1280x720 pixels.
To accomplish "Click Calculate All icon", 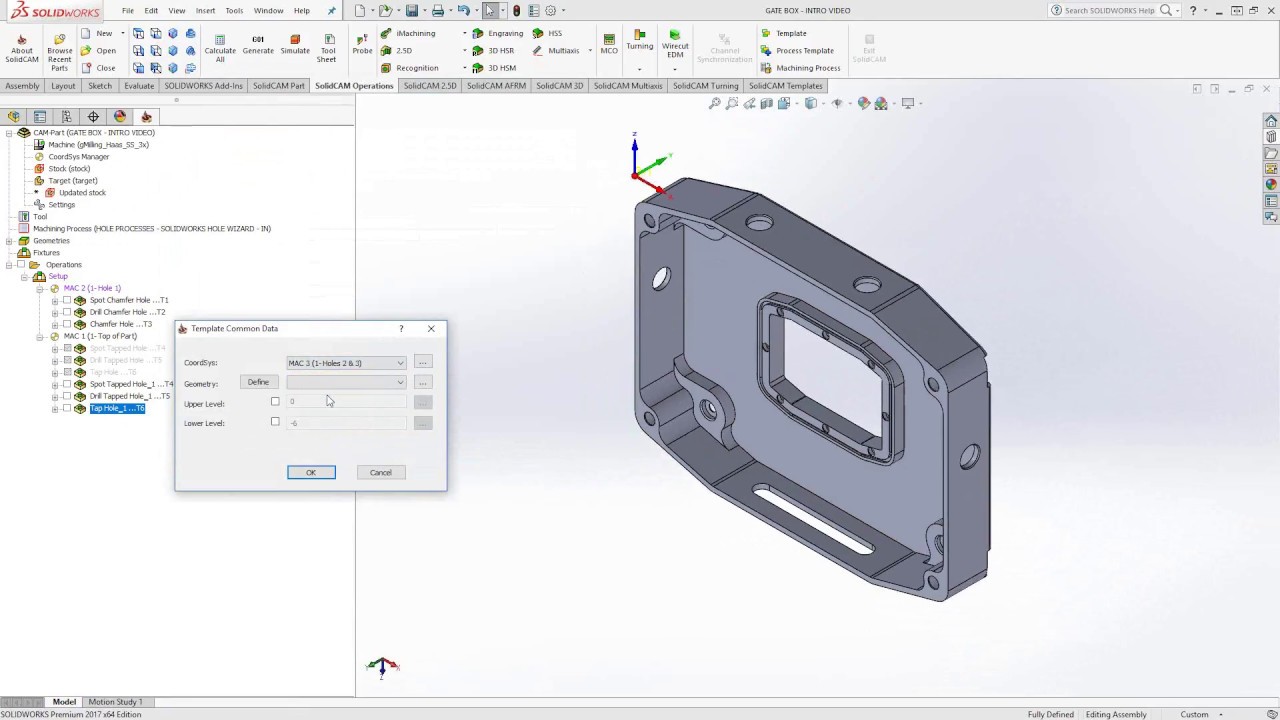I will point(220,49).
